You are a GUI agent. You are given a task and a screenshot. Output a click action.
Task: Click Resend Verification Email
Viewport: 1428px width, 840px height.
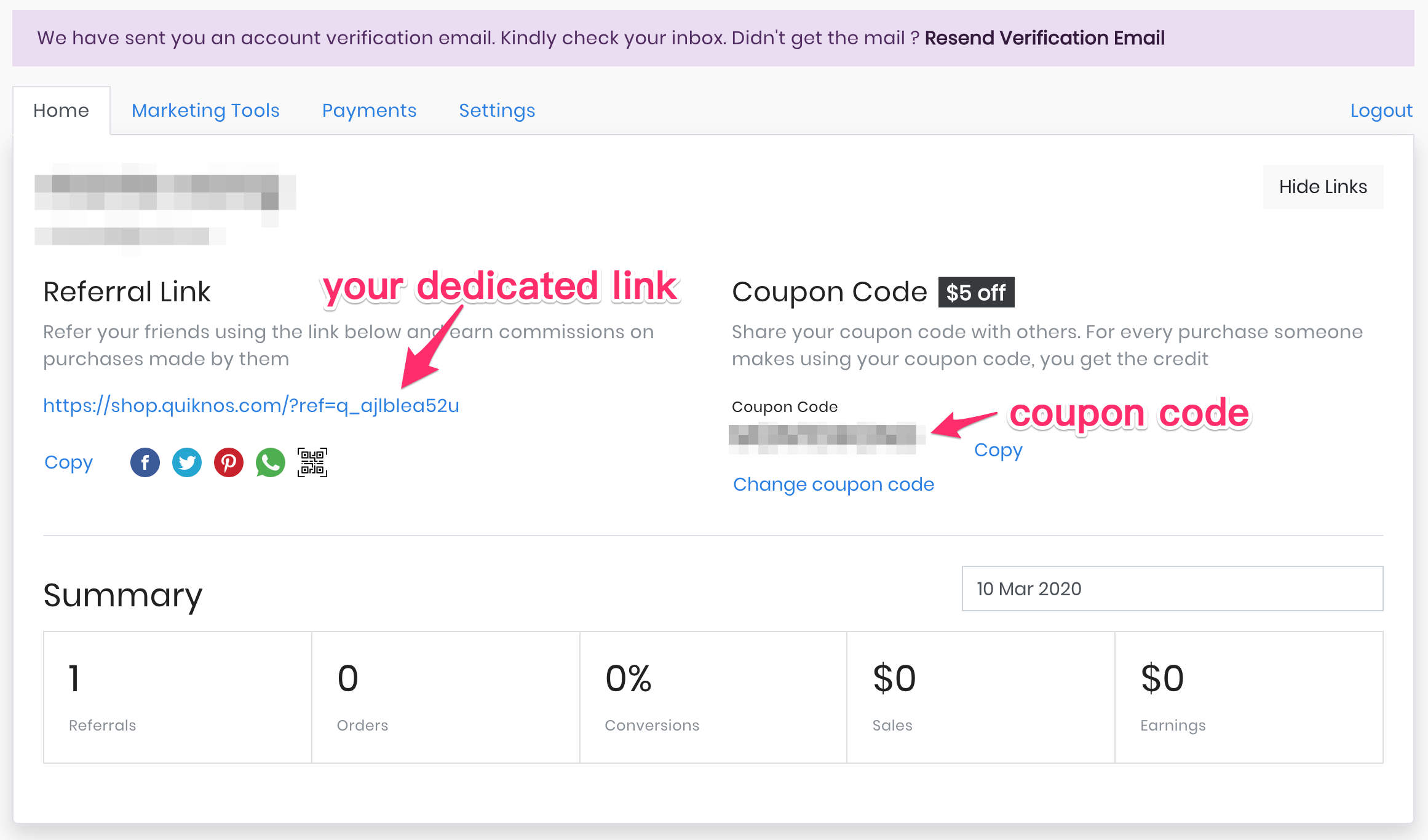[x=1044, y=38]
